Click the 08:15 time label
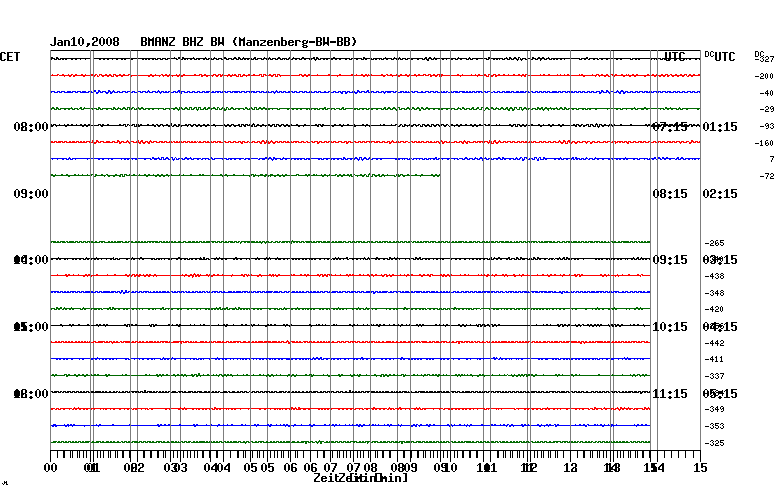Viewport: 780px width, 494px height. pyautogui.click(x=670, y=194)
